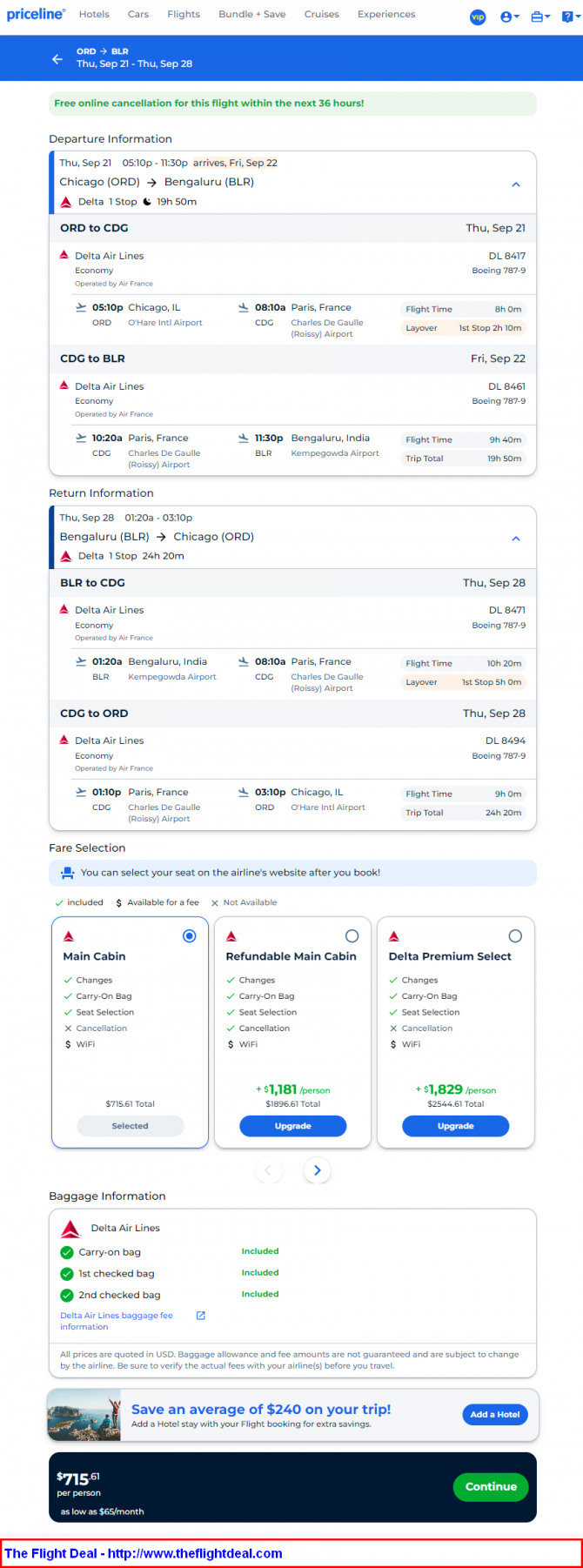
Task: Open The Flight Deal website link
Action: click(x=144, y=1553)
